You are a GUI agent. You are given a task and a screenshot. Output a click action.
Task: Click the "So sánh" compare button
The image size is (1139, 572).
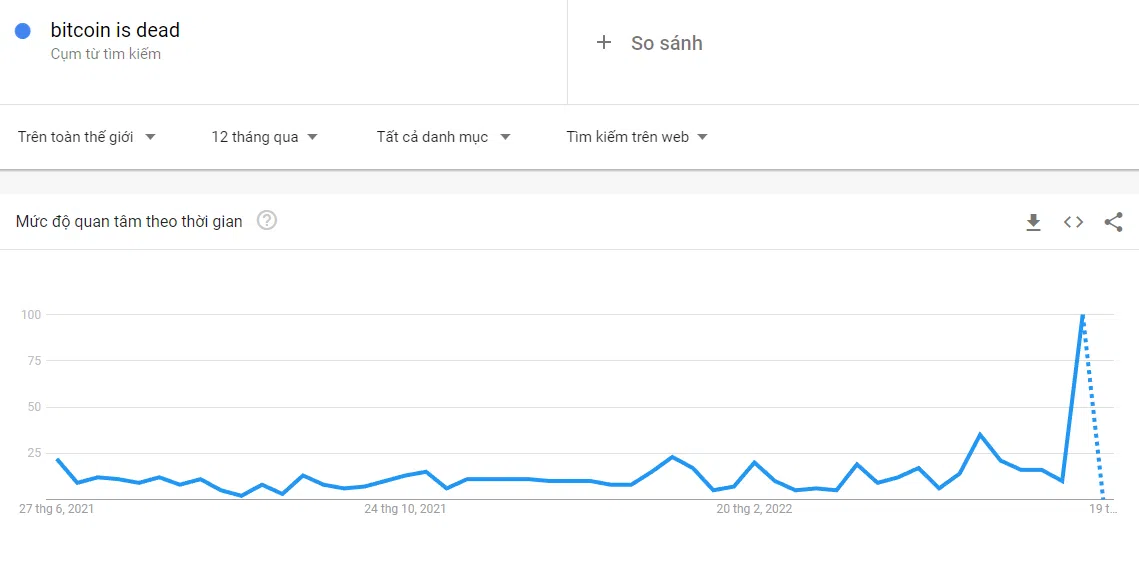pos(666,43)
